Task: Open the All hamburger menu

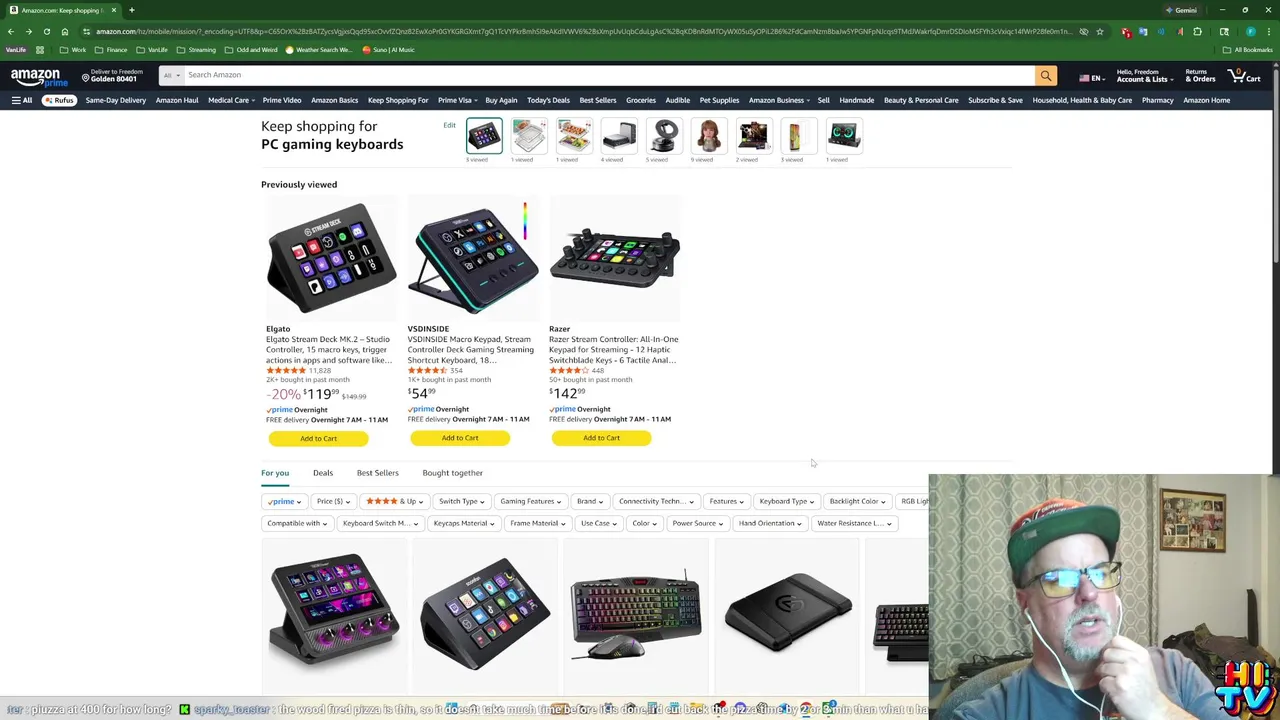Action: [x=22, y=100]
